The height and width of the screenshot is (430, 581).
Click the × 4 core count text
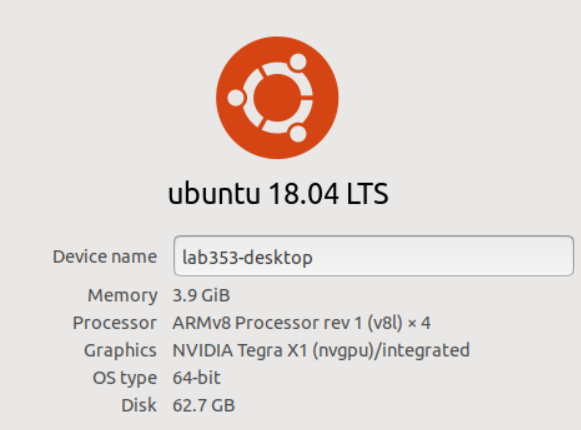coord(419,323)
